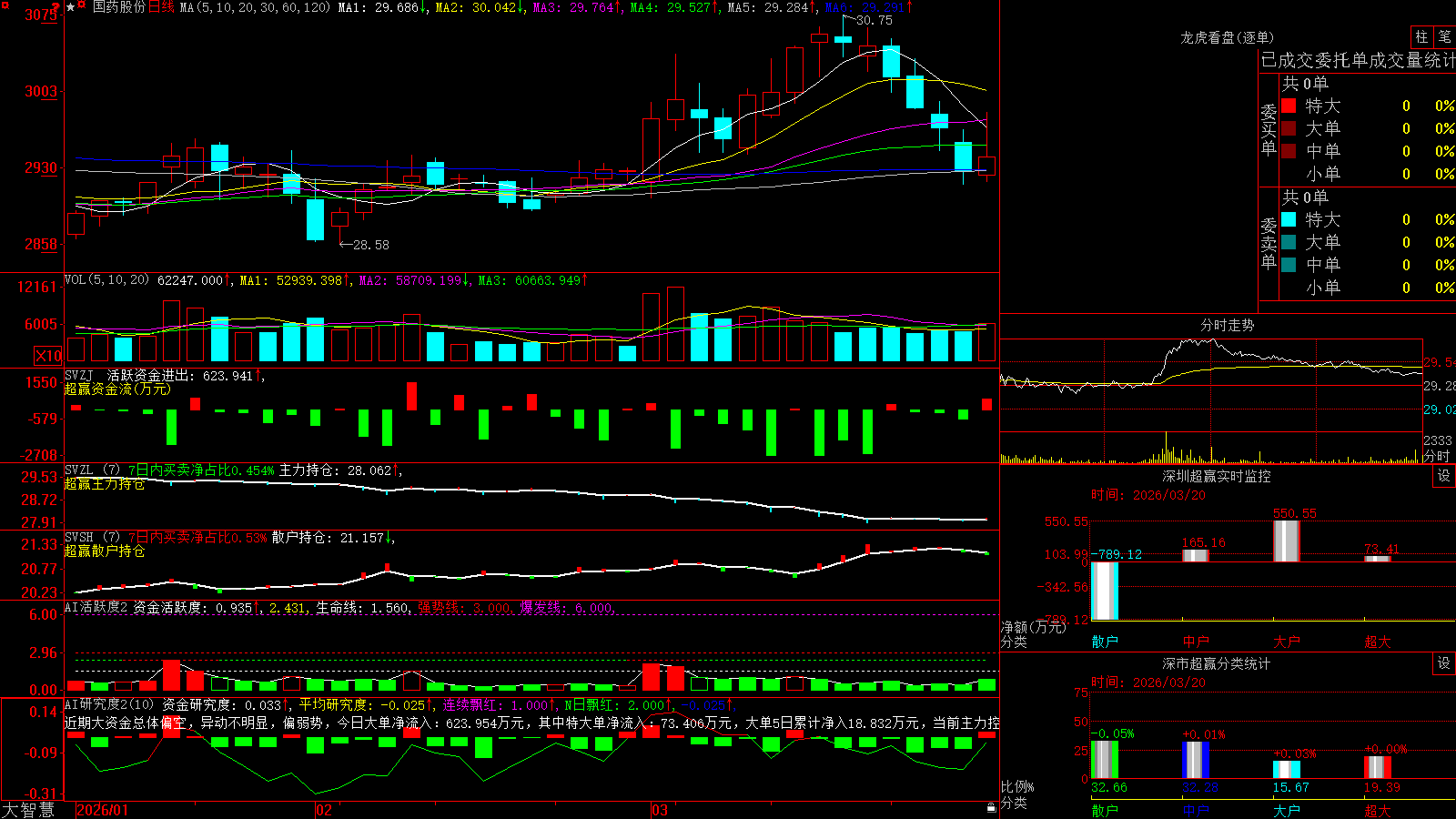This screenshot has width=1456, height=819.
Task: Click the 12161 volume axis label
Action: [x=36, y=288]
